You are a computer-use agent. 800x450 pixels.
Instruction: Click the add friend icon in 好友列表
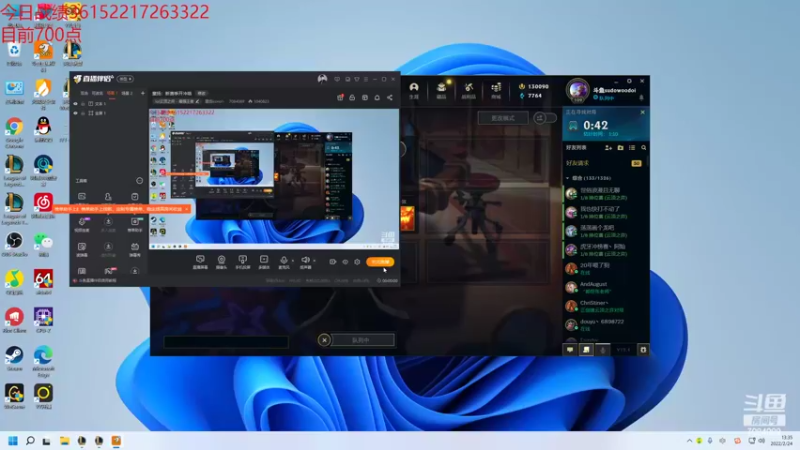[x=608, y=148]
